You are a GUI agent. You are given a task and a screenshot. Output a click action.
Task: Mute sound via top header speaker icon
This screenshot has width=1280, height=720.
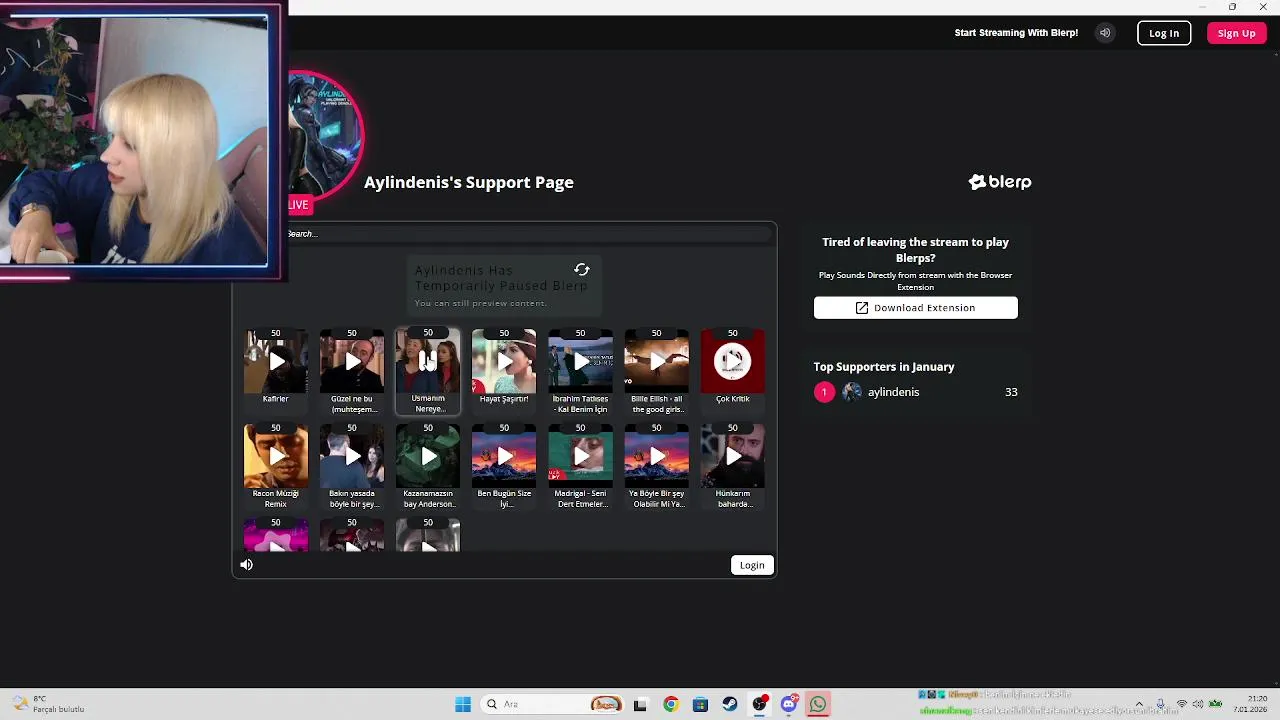[1105, 33]
